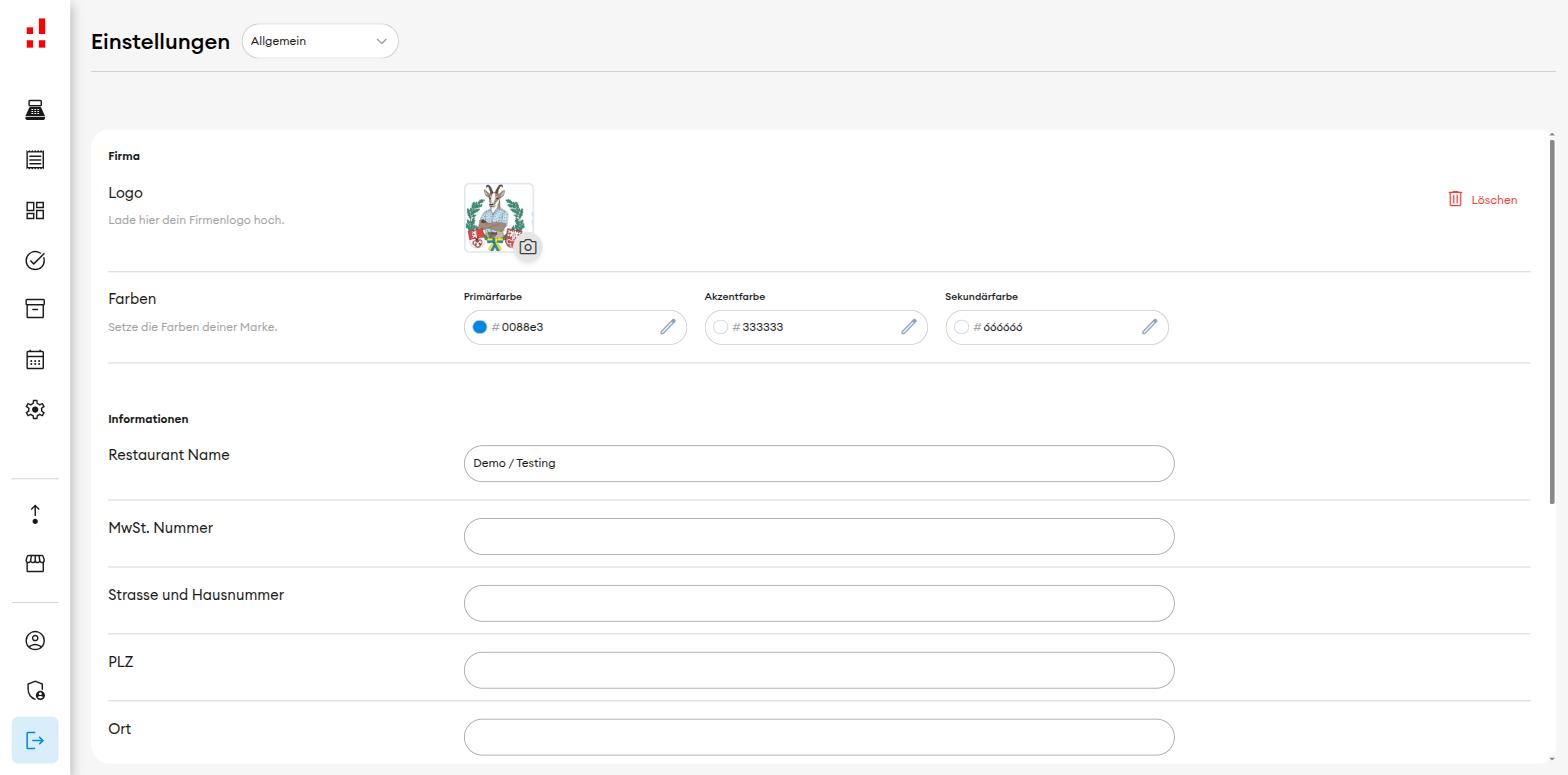Click the Informationen section heading
This screenshot has width=1568, height=775.
[148, 419]
